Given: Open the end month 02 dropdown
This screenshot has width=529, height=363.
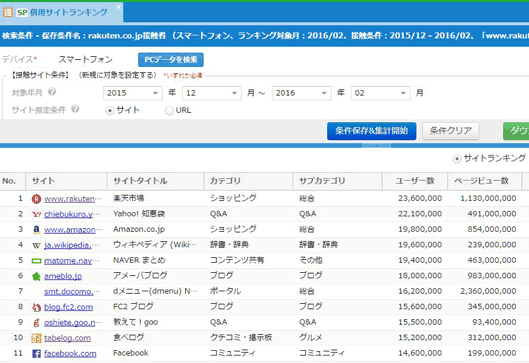Looking at the screenshot, I should [381, 93].
